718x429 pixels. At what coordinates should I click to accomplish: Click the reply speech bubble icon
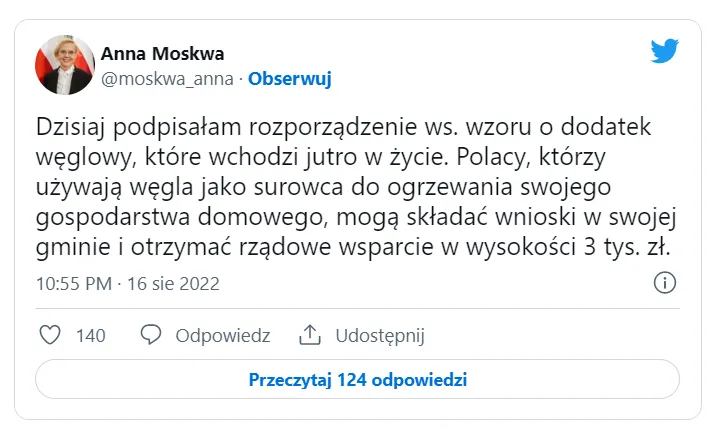coord(152,335)
